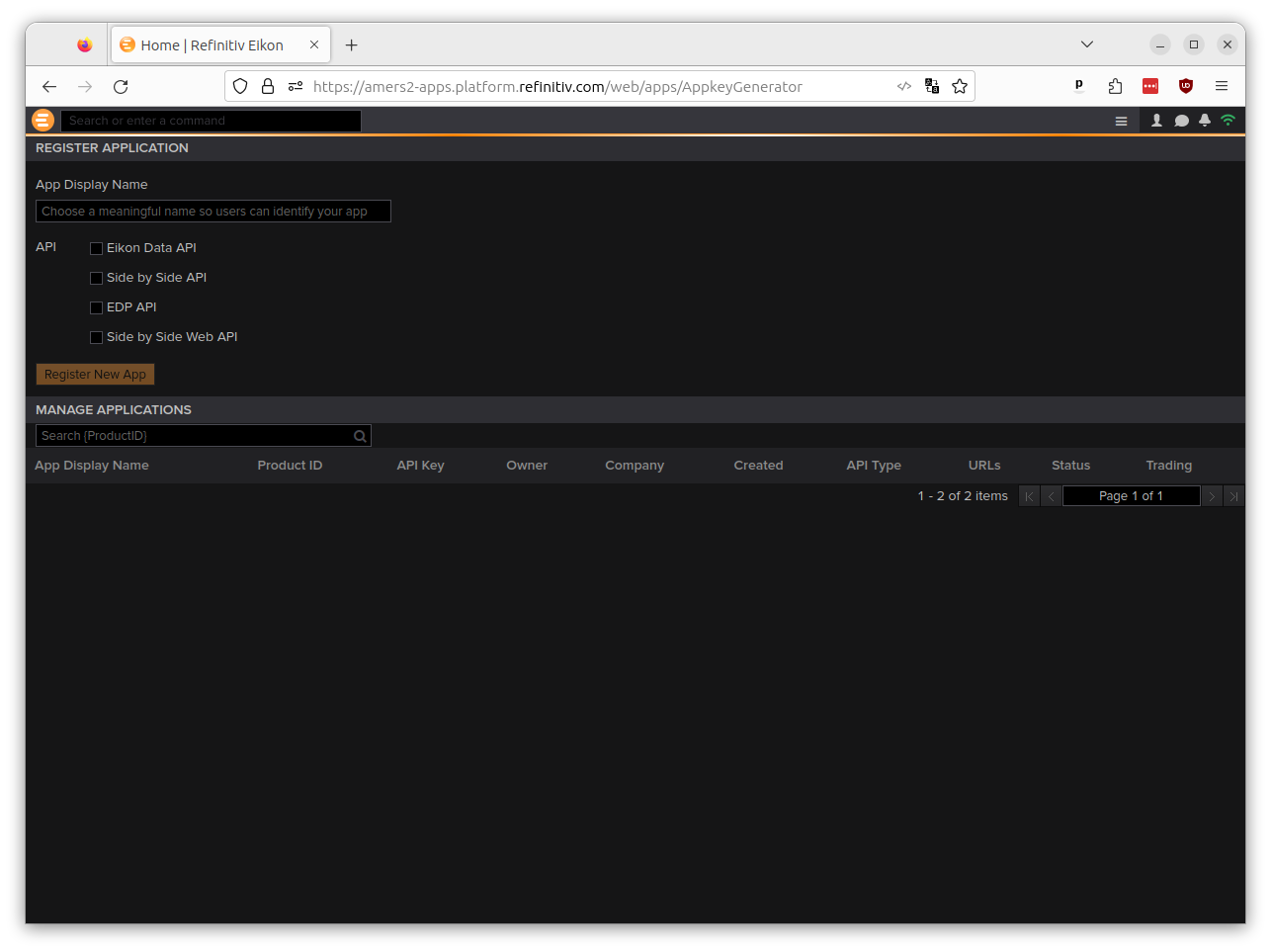Reload the current page
This screenshot has height=952, width=1271.
click(121, 87)
